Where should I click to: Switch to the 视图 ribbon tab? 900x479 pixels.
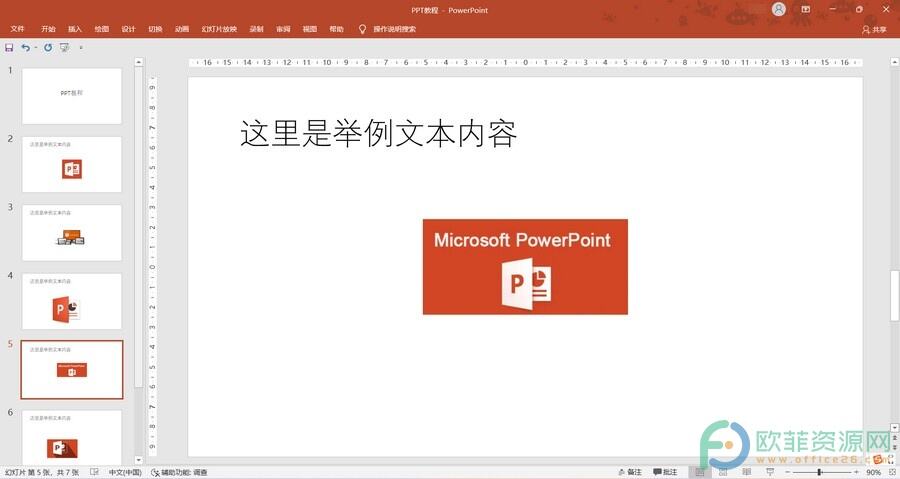pyautogui.click(x=310, y=29)
